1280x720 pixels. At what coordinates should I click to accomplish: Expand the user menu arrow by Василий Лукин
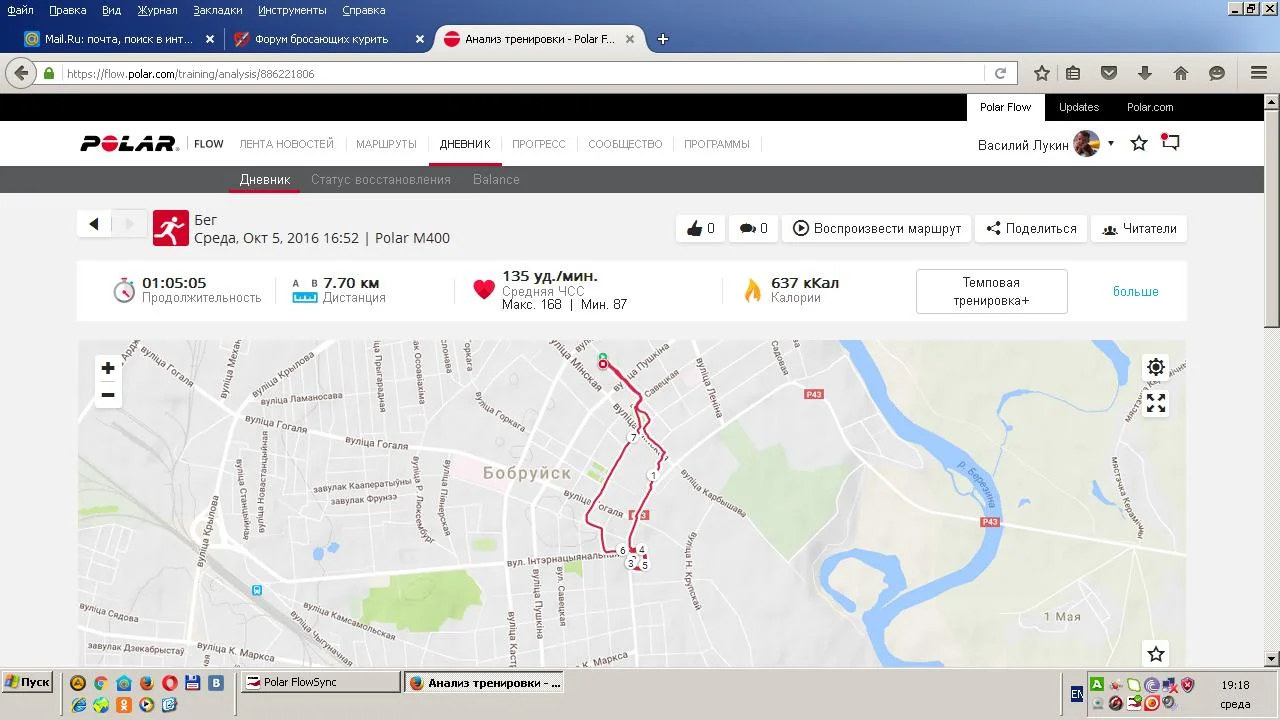[1111, 144]
